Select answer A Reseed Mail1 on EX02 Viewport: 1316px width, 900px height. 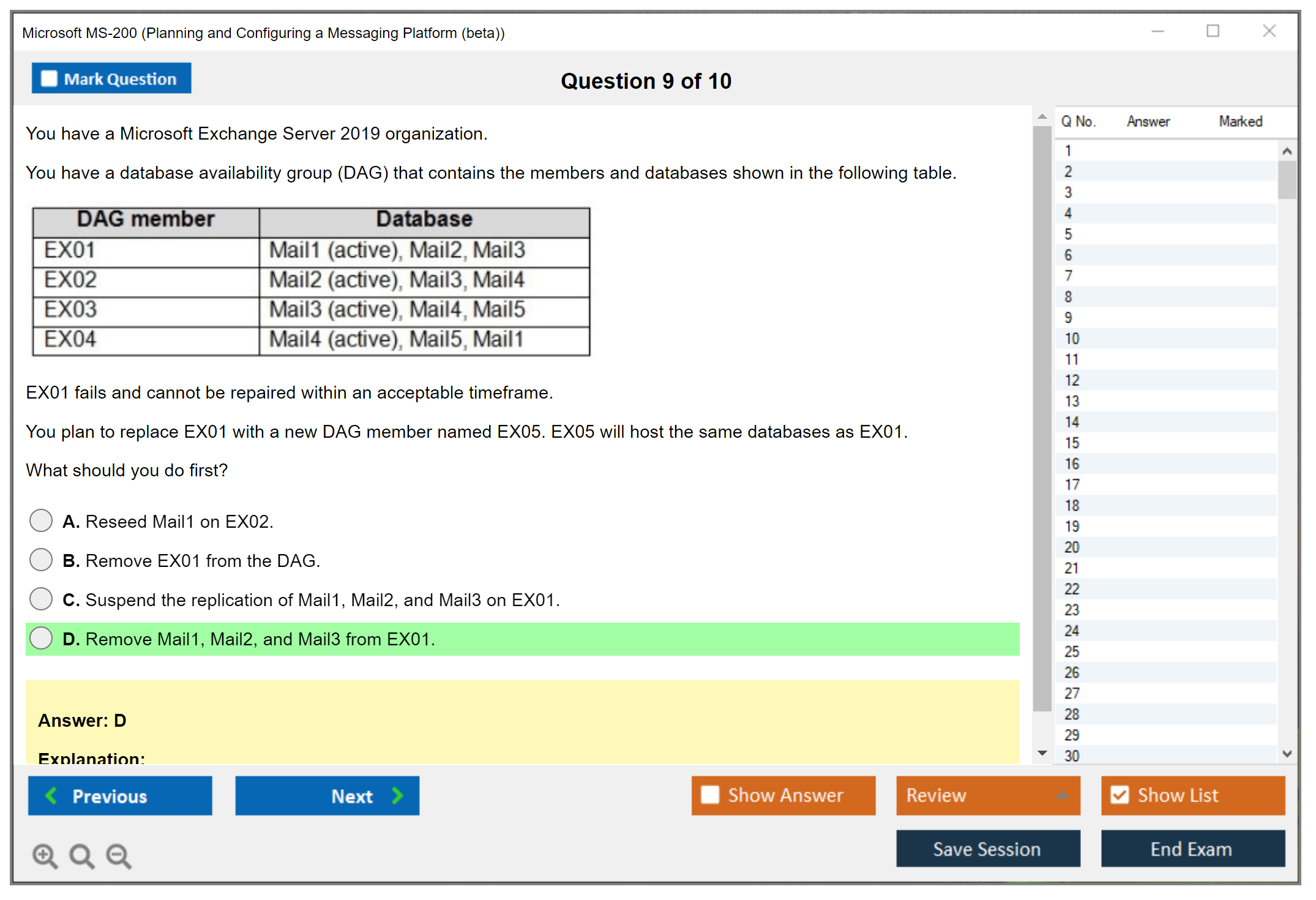(41, 521)
